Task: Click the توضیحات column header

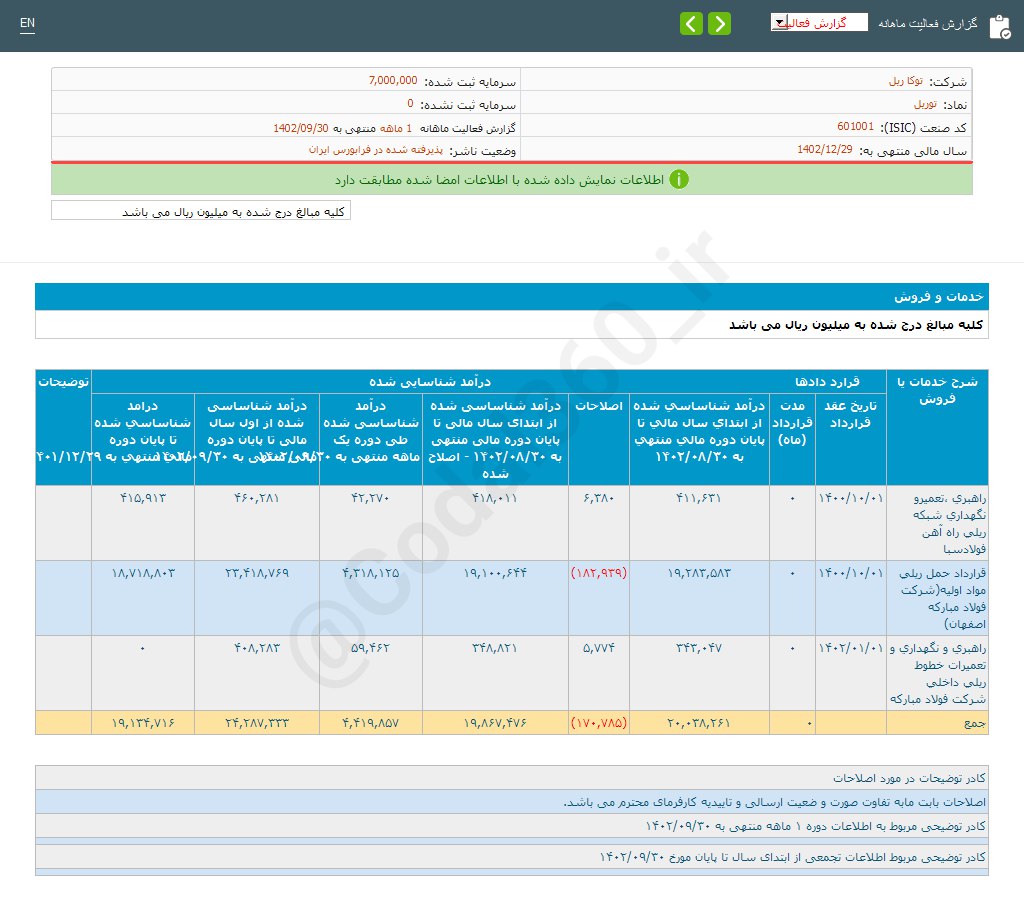Action: 64,381
